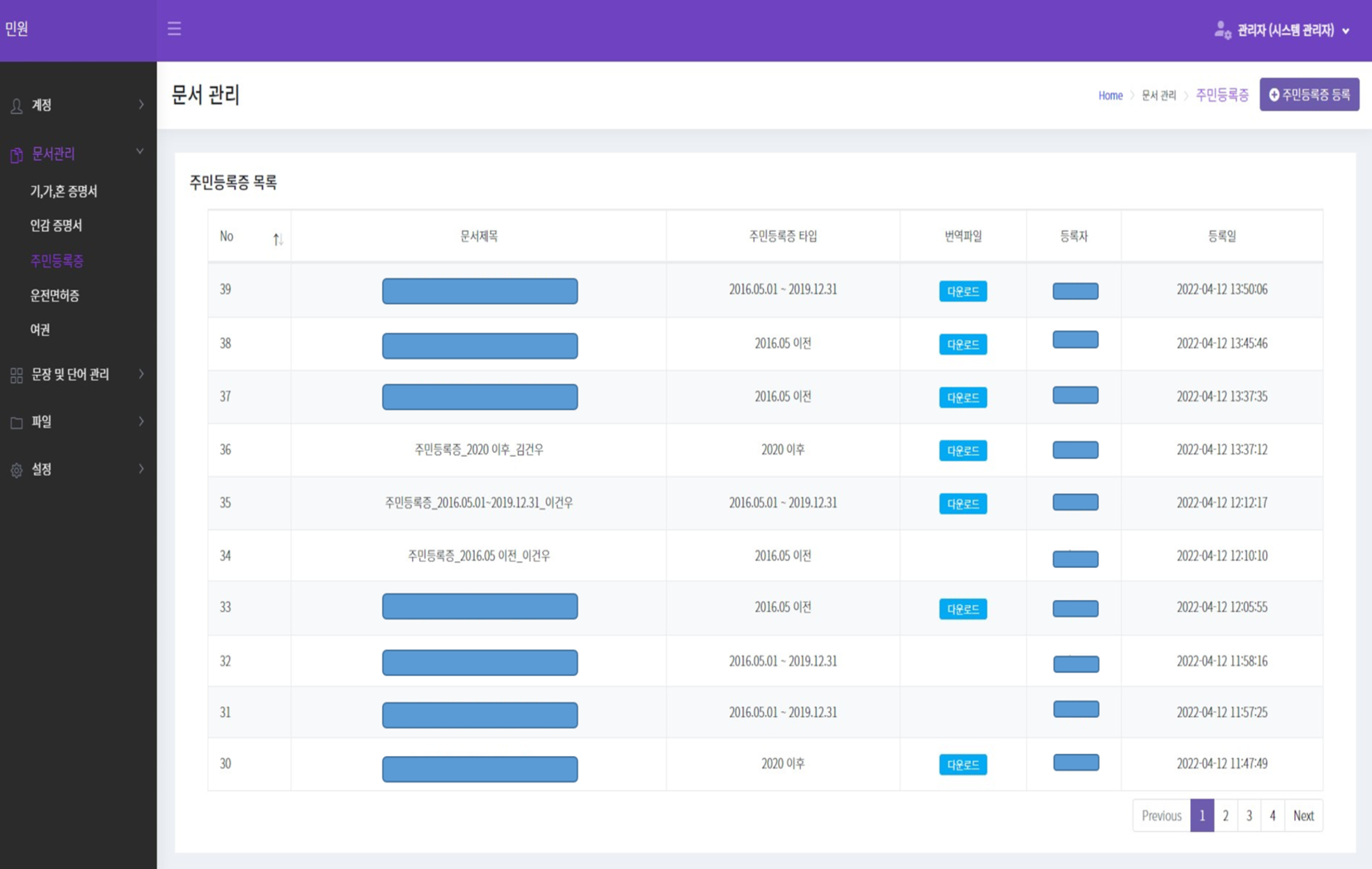Click the 주민등록증 등록 button

pyautogui.click(x=1309, y=94)
